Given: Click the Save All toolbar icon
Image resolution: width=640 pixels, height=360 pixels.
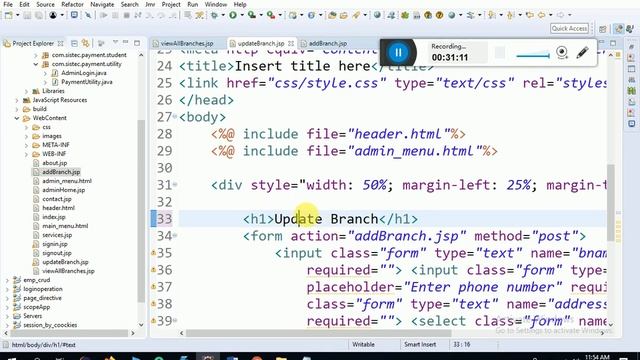Looking at the screenshot, I should [39, 15].
